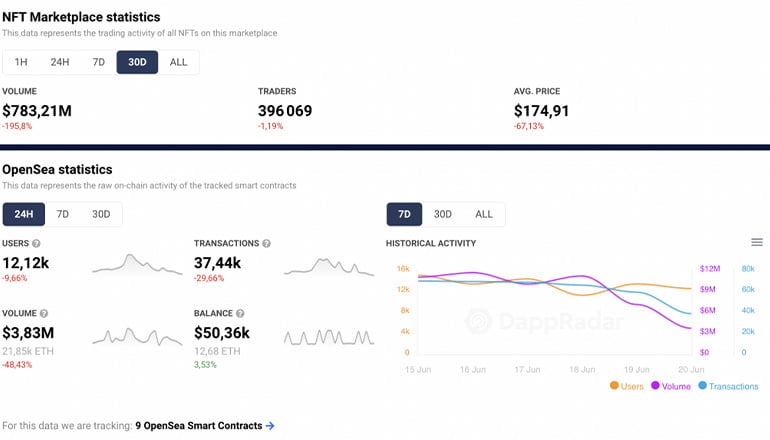Screen dimensions: 770x440
Task: Click the 12,12k users value
Action: coord(26,263)
